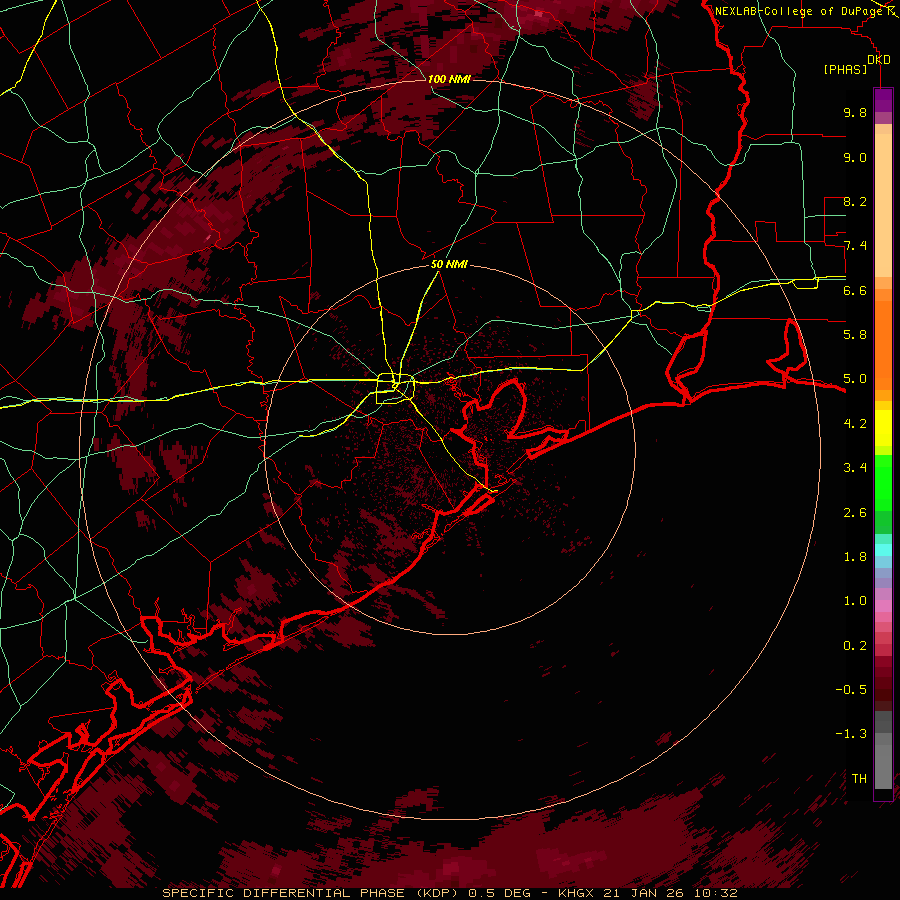900x900 pixels.
Task: Pick the yellow legend color swatch
Action: click(x=883, y=428)
